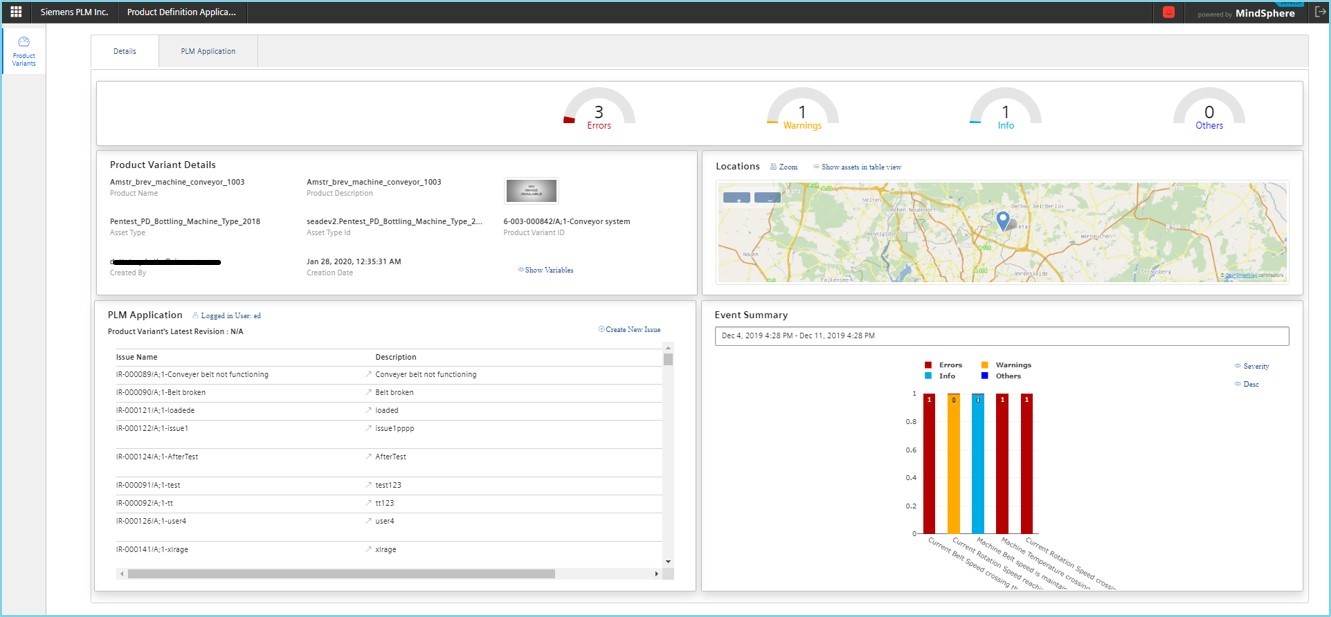Click the blue location pin on map

click(1003, 220)
